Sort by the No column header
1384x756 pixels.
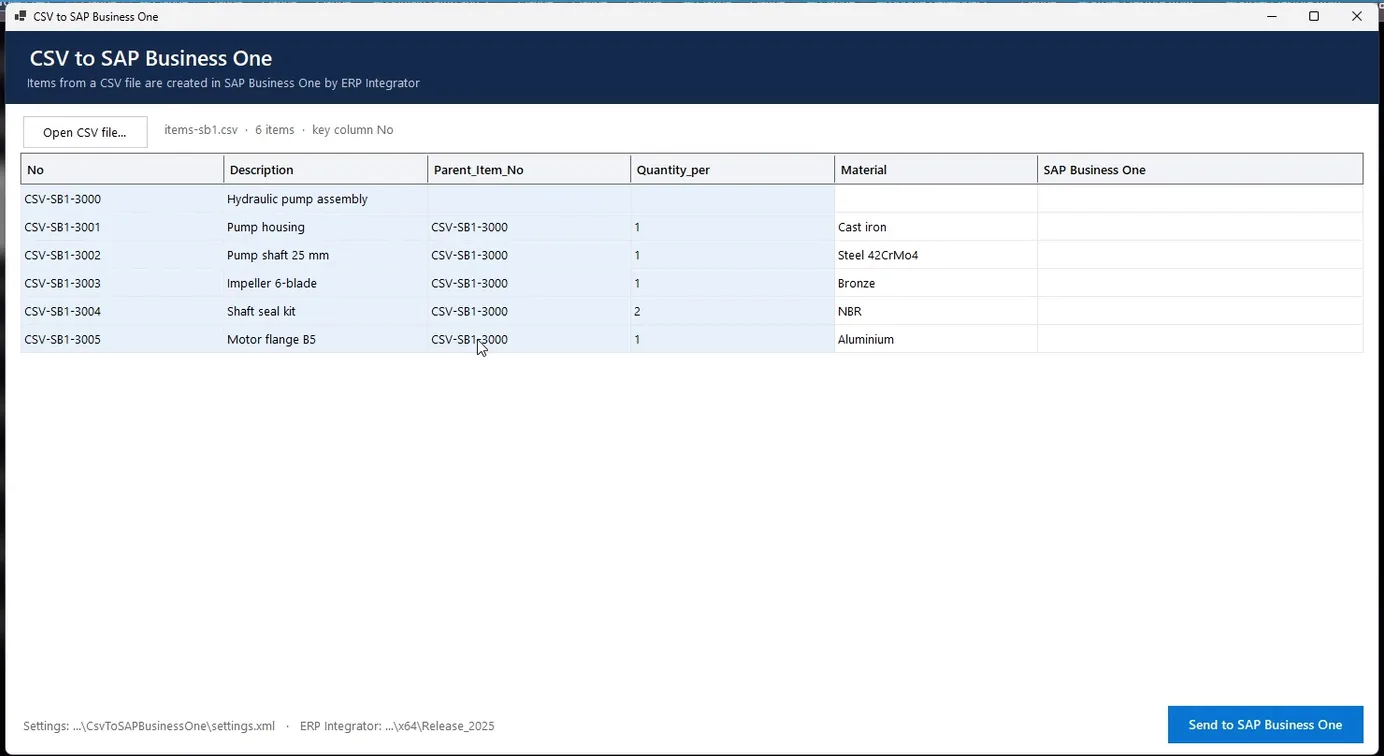[122, 170]
